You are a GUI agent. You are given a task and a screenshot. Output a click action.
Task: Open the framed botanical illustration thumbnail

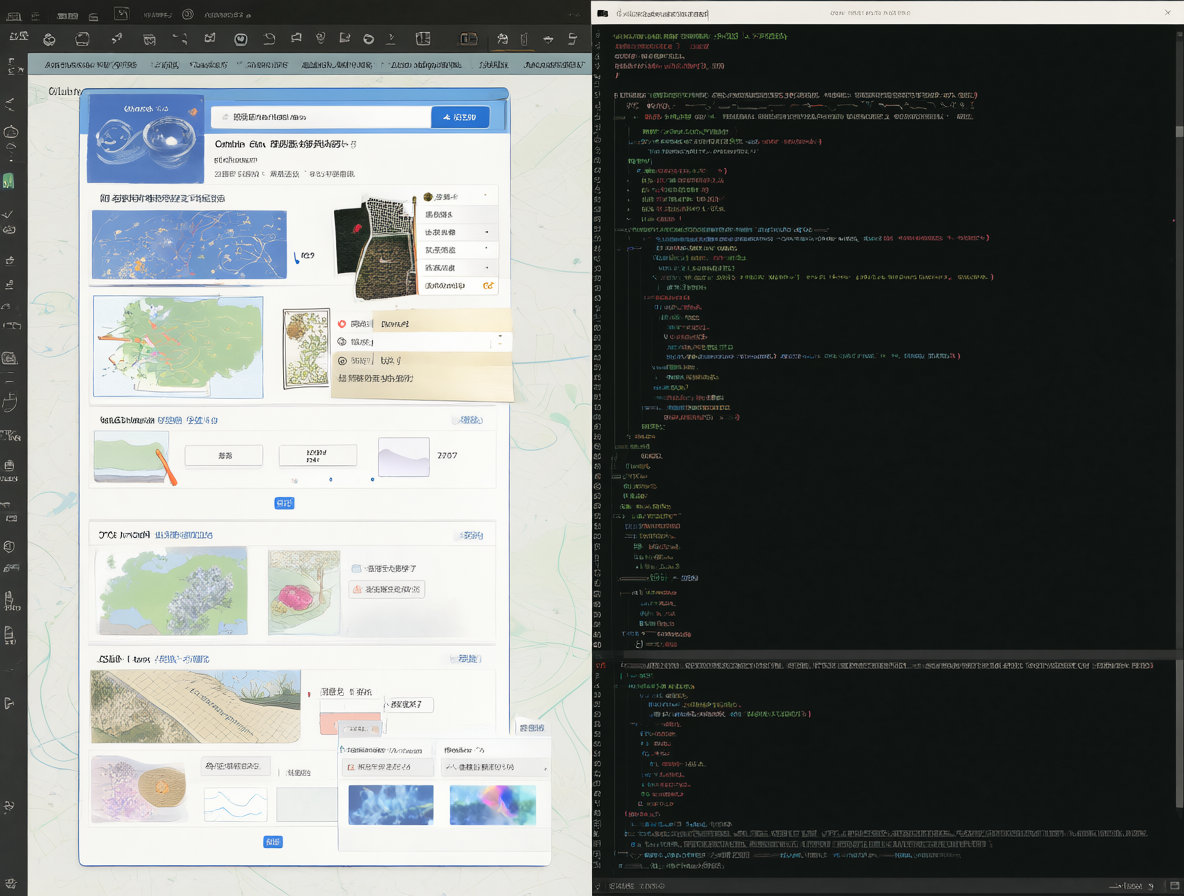click(x=306, y=348)
